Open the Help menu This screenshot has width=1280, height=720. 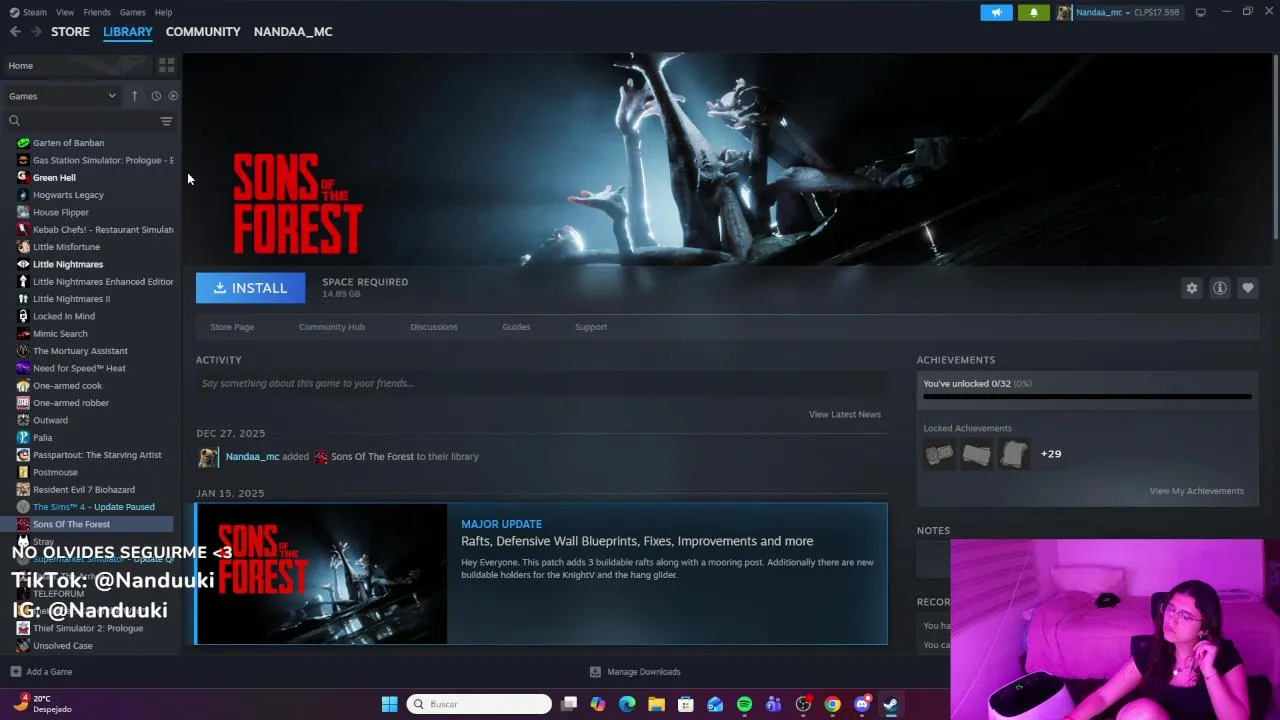[163, 12]
